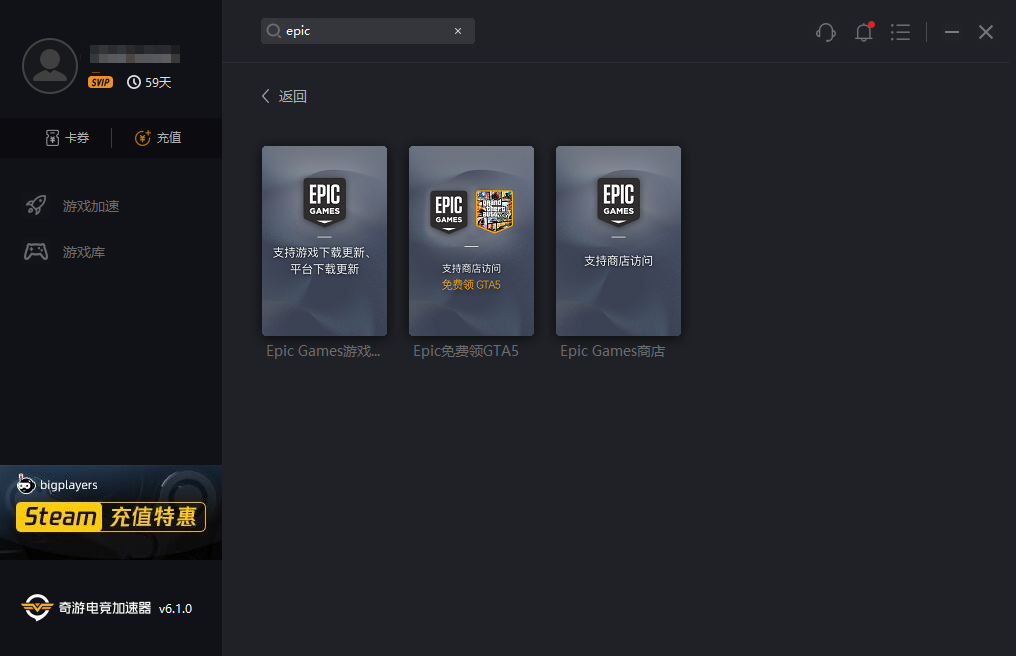Click the 支持游戏下载更新 description text
The width and height of the screenshot is (1016, 656).
point(324,261)
